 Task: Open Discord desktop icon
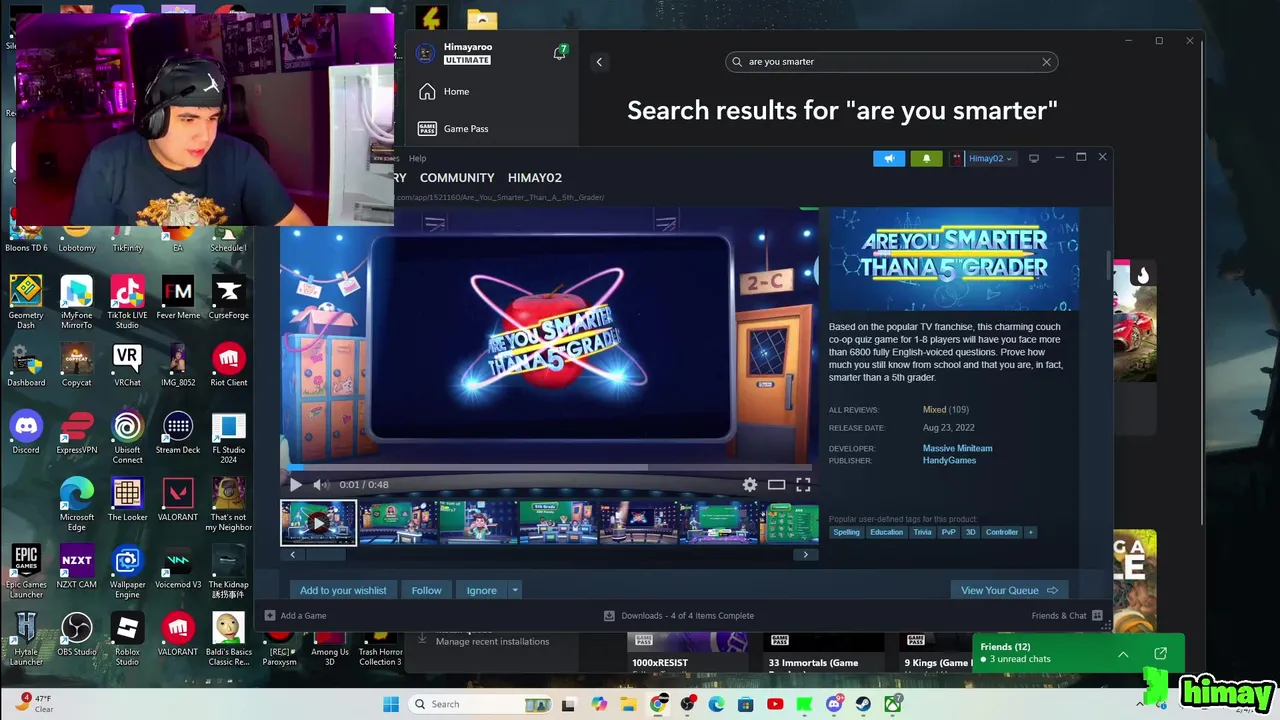[x=26, y=433]
